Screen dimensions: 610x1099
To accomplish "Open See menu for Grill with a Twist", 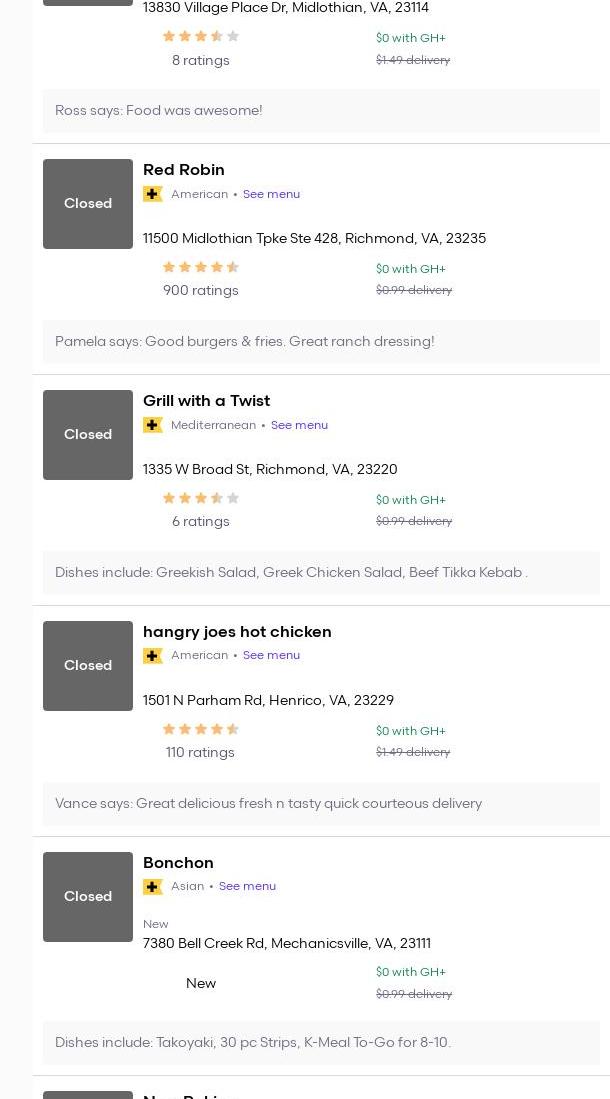I will click(x=299, y=425).
